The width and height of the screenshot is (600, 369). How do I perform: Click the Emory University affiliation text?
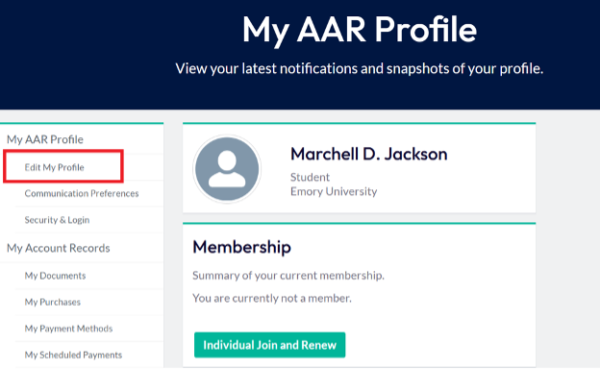pyautogui.click(x=334, y=191)
